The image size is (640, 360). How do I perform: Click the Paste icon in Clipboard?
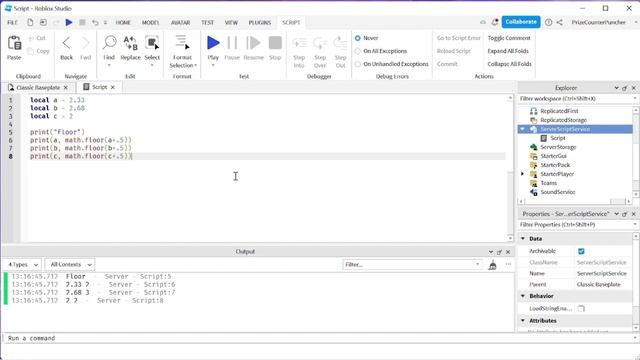click(x=14, y=43)
